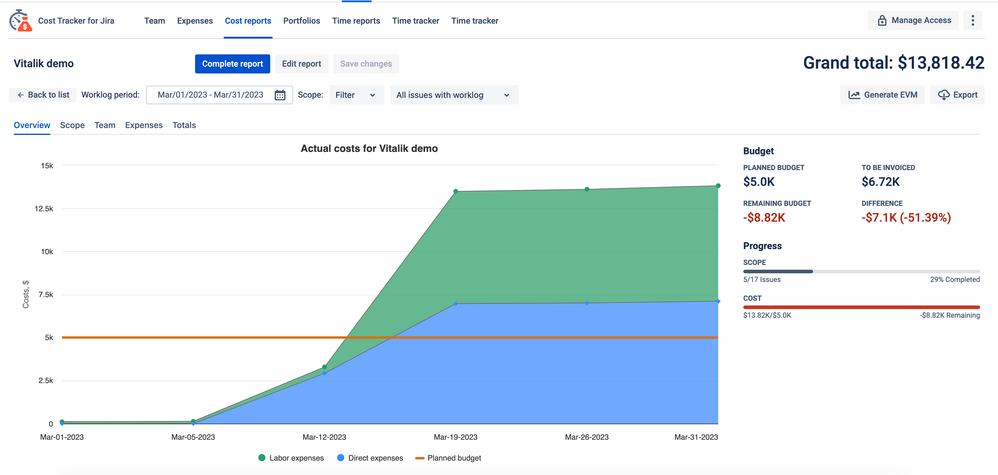Click the Worklog period date field
The width and height of the screenshot is (998, 475).
[220, 95]
